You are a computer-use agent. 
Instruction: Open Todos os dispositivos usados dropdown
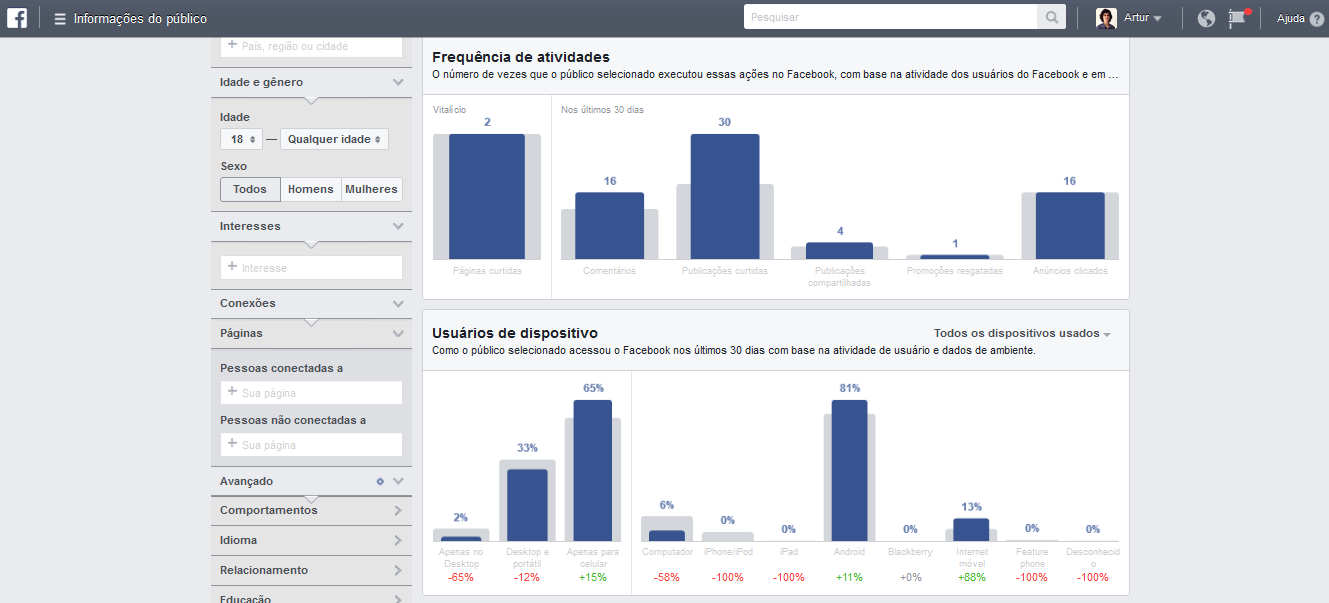[1022, 333]
